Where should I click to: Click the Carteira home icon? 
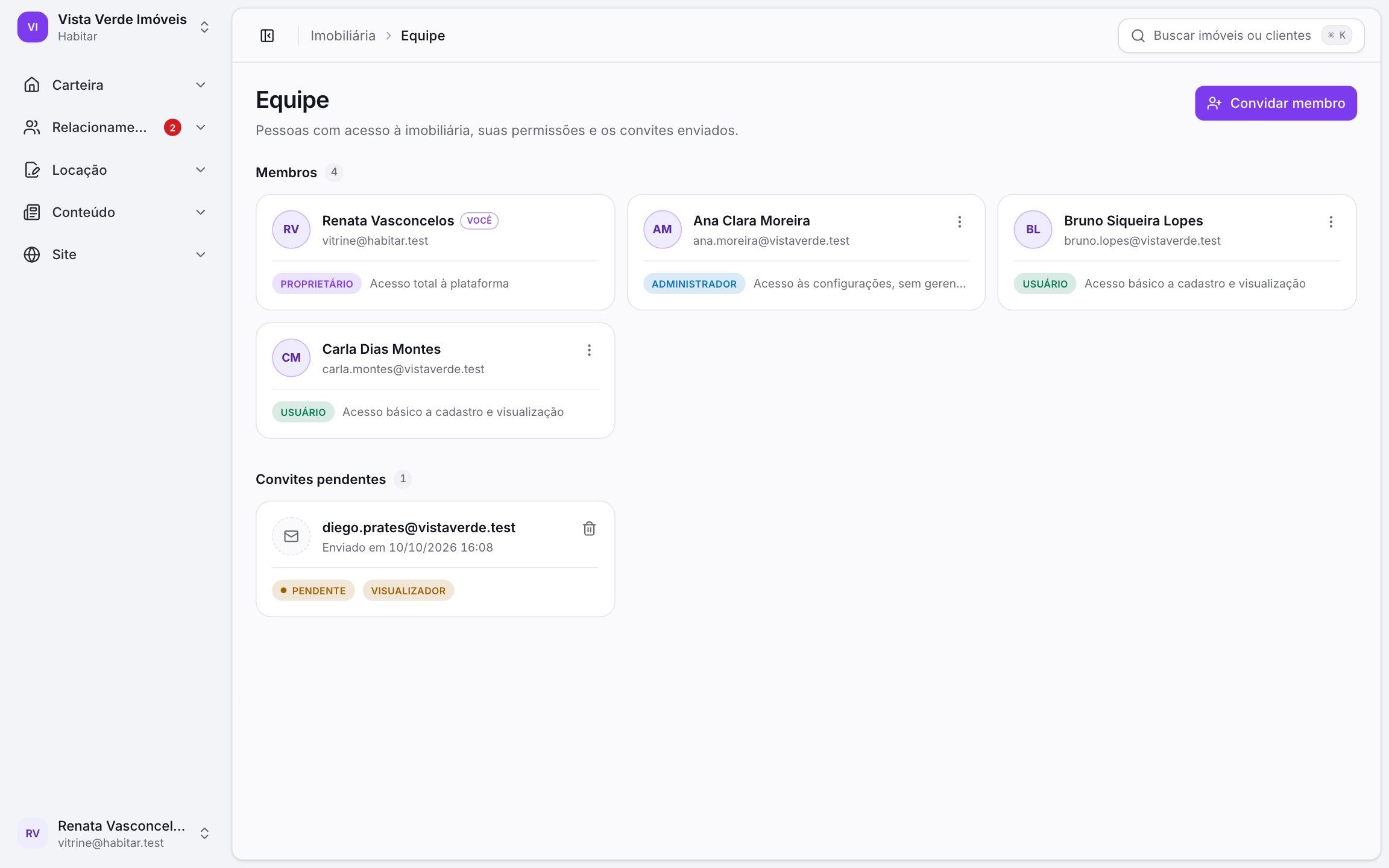[x=32, y=85]
